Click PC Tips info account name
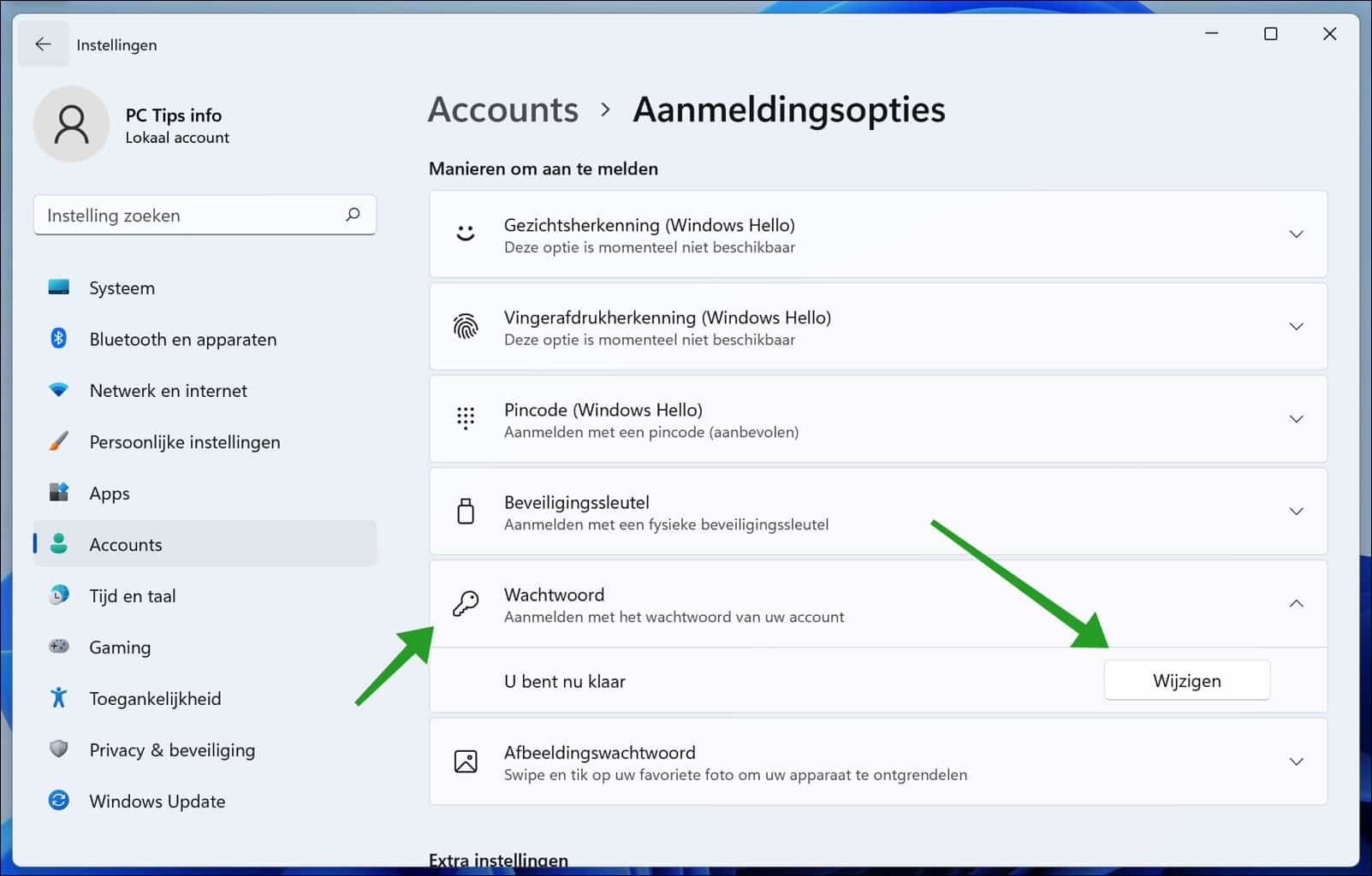Image resolution: width=1372 pixels, height=876 pixels. [174, 115]
